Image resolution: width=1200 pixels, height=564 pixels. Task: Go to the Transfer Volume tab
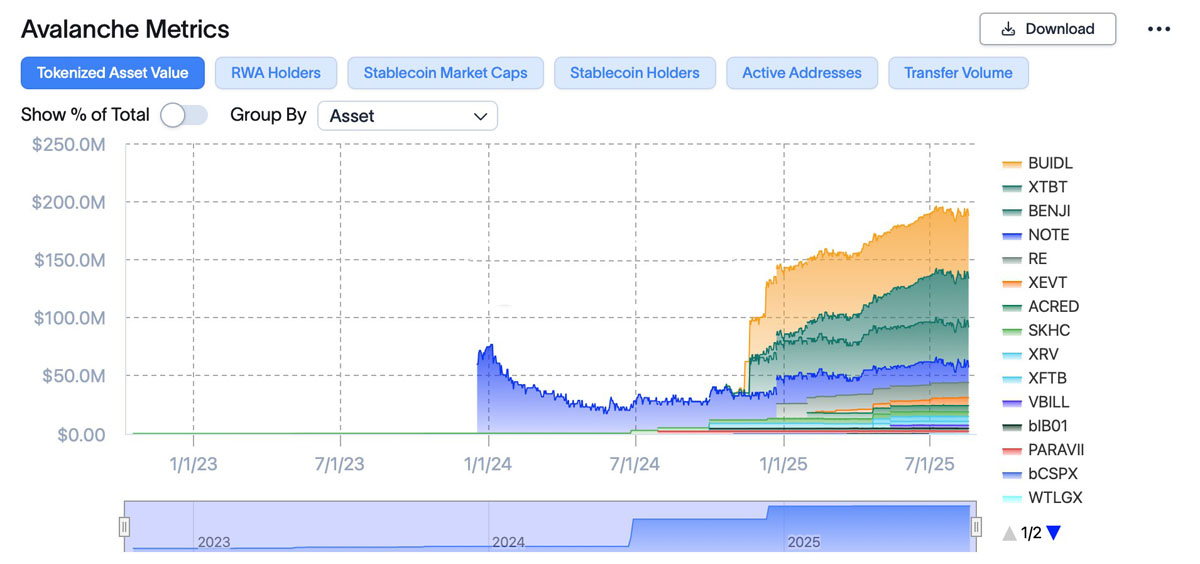point(958,73)
